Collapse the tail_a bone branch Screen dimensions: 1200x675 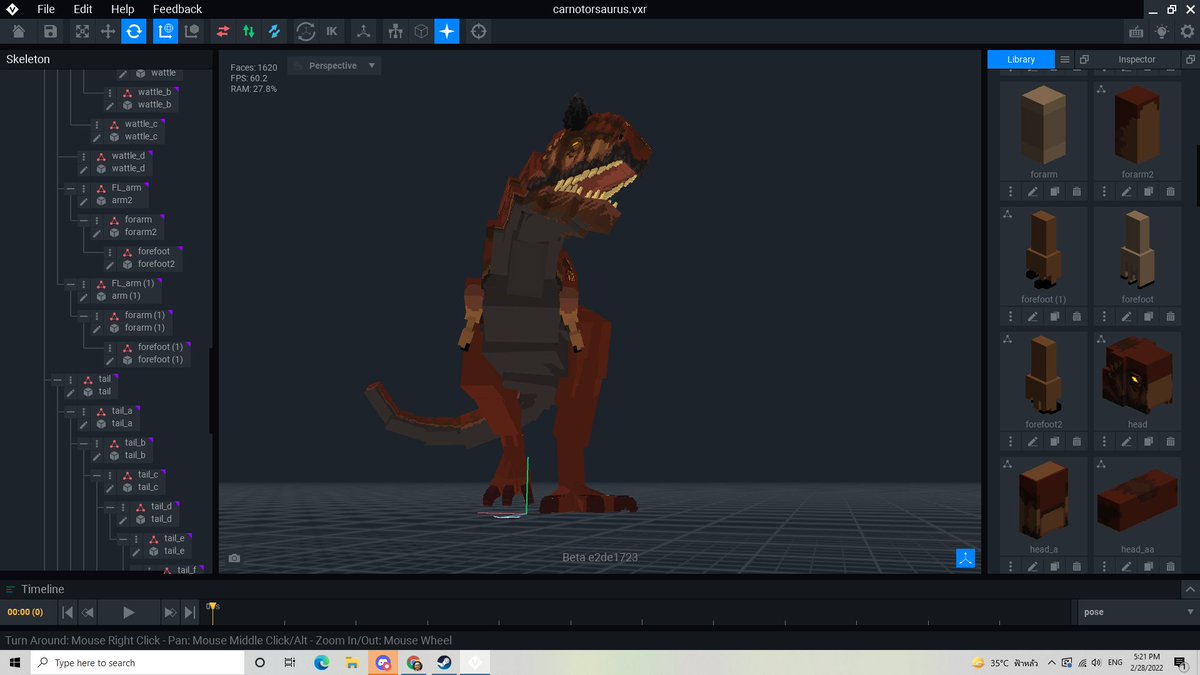[70, 411]
